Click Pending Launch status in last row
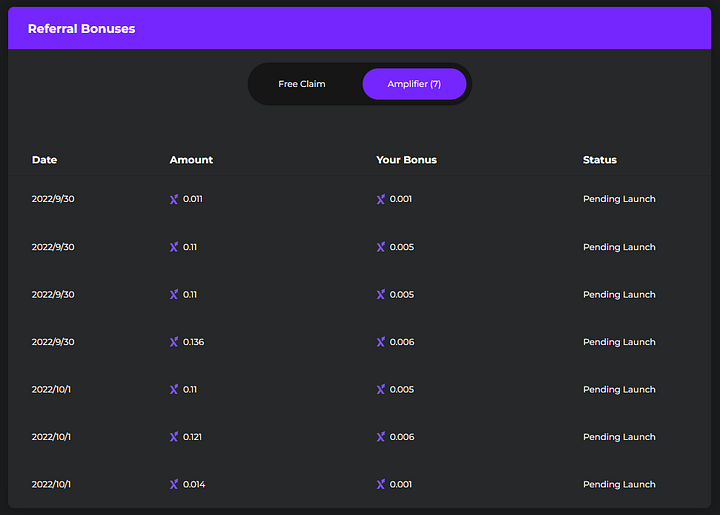The height and width of the screenshot is (515, 720). click(619, 484)
